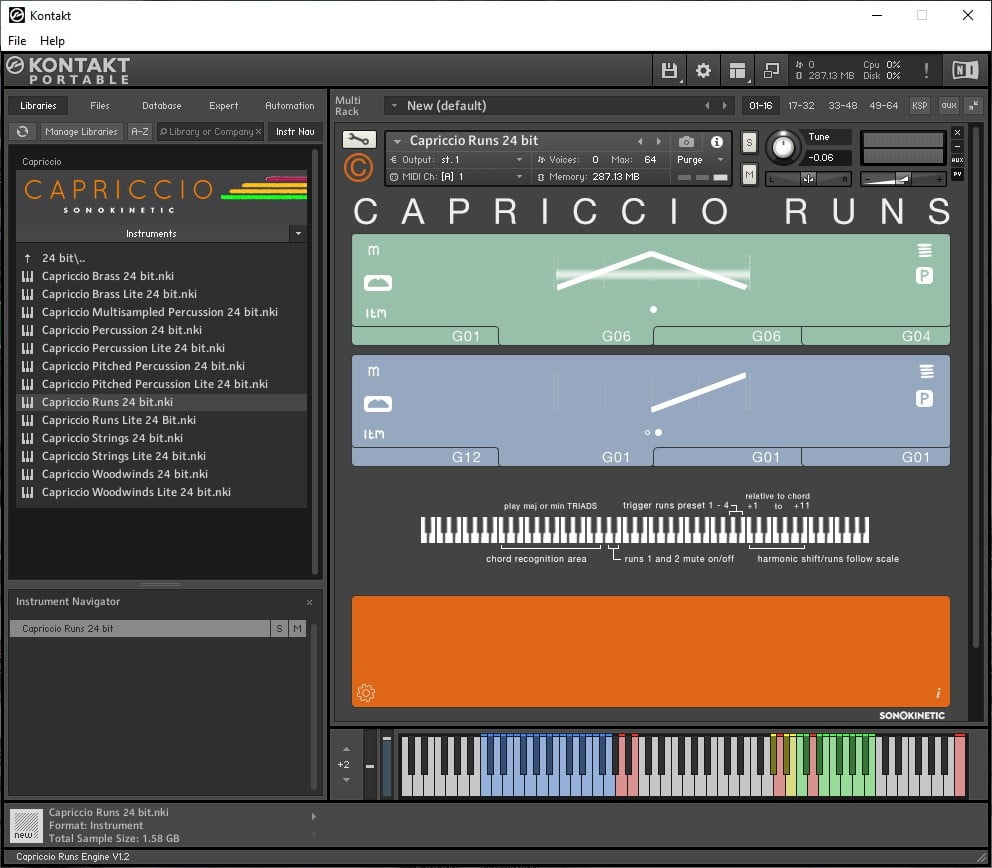Toggle instrument Solo S button
Screen dimensions: 992x868
(x=749, y=142)
